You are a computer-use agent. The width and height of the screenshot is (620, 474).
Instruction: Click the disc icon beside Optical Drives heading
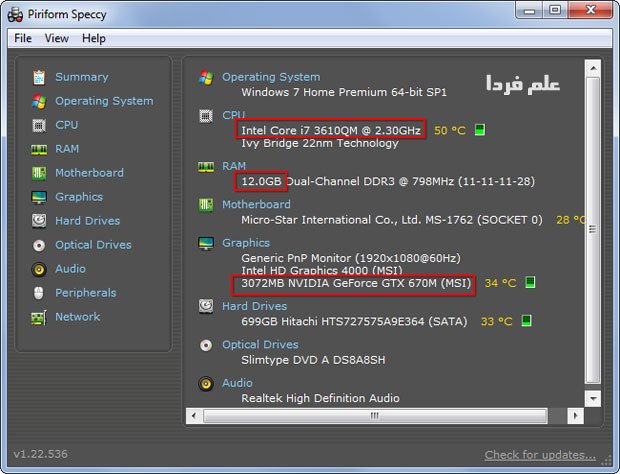pyautogui.click(x=206, y=345)
